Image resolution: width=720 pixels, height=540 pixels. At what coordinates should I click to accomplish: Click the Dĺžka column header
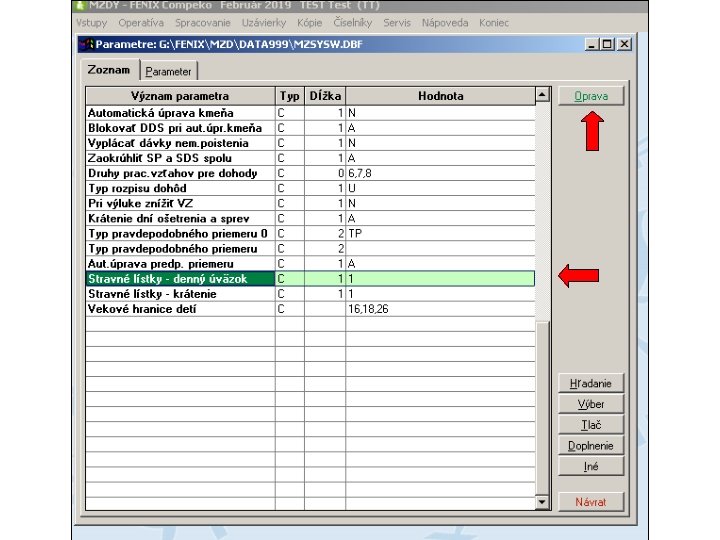point(325,96)
